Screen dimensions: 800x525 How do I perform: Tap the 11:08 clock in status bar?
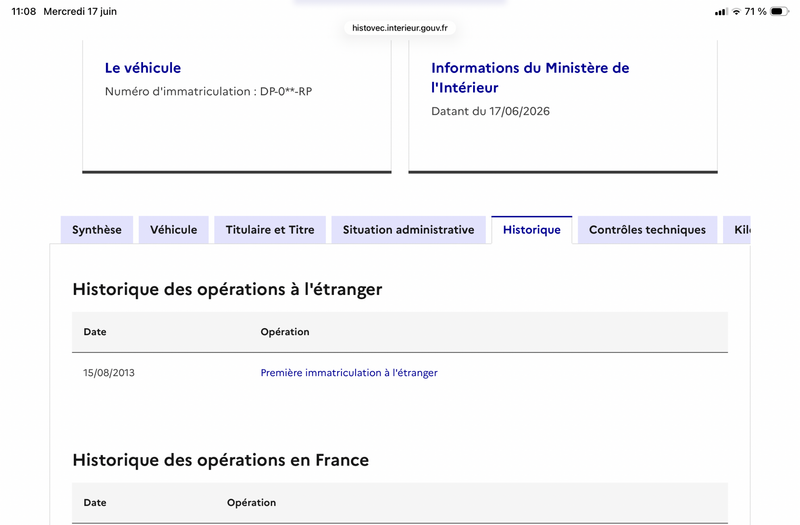pos(23,11)
